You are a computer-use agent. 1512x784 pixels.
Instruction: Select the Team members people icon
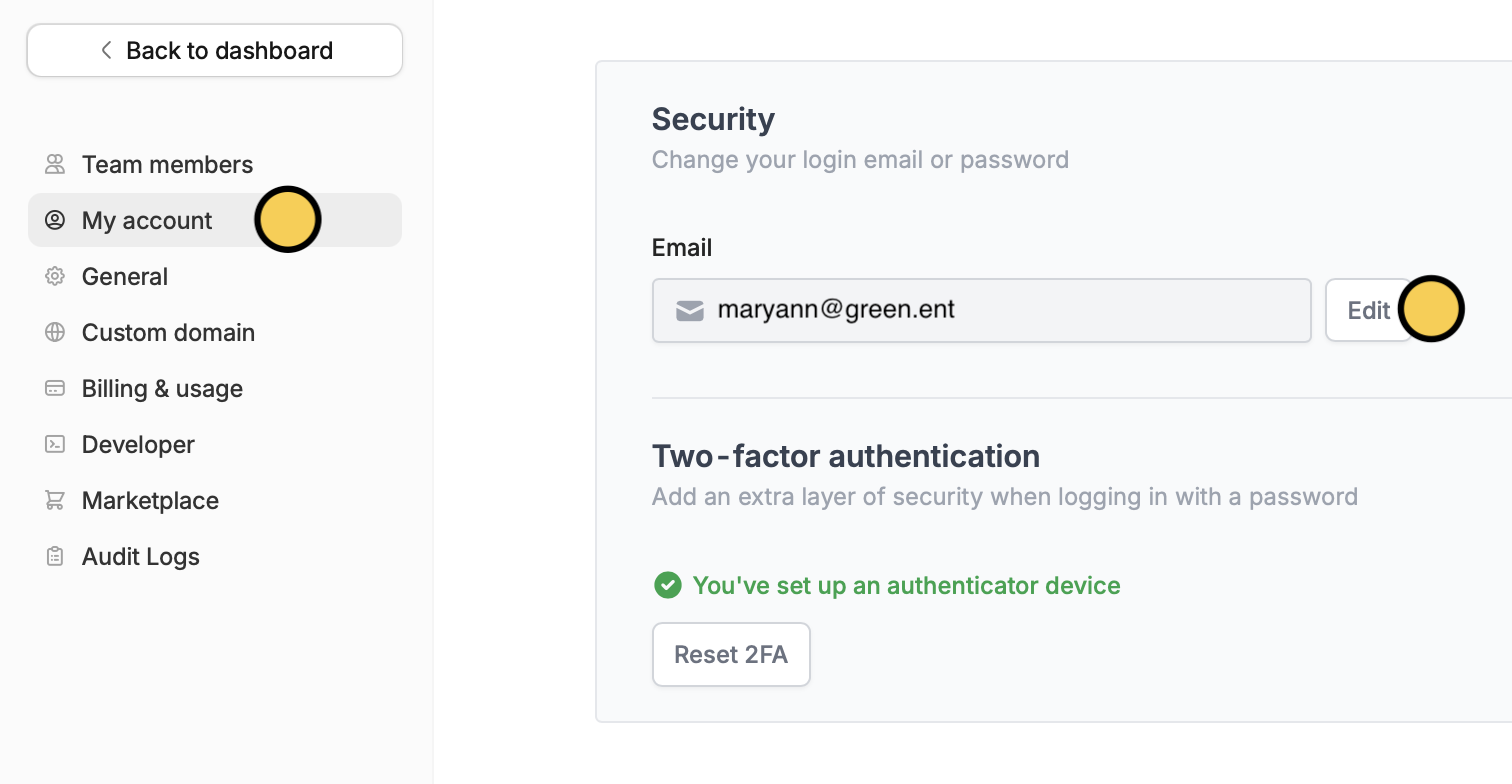click(55, 164)
